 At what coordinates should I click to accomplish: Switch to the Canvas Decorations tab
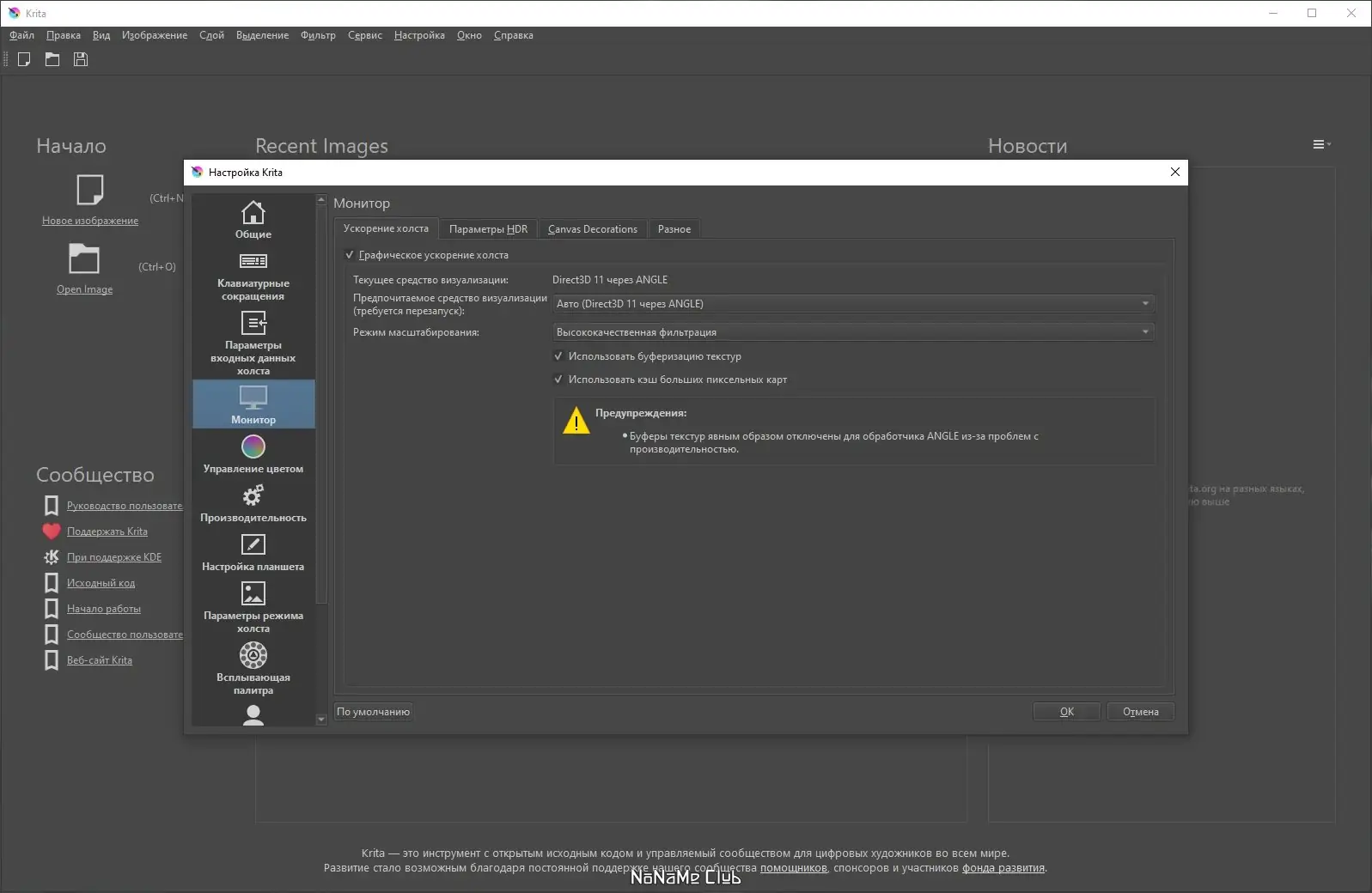click(593, 229)
